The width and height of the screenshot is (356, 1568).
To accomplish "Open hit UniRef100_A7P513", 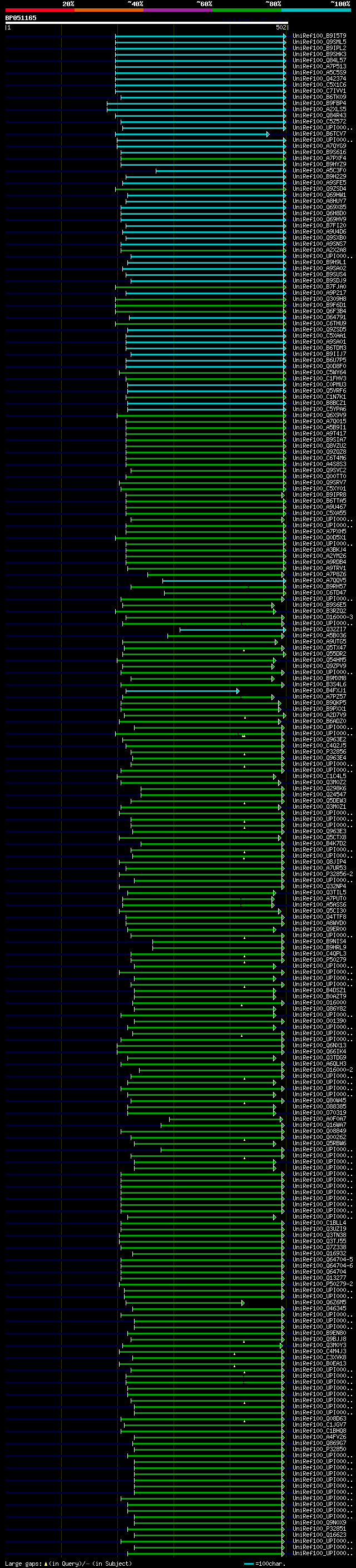I will [x=319, y=66].
